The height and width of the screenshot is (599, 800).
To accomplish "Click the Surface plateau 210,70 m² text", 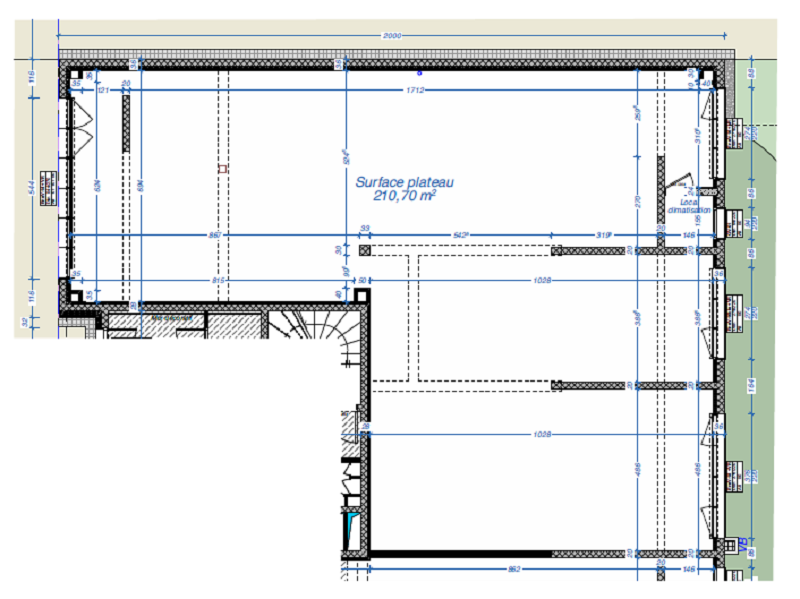I will pyautogui.click(x=404, y=188).
